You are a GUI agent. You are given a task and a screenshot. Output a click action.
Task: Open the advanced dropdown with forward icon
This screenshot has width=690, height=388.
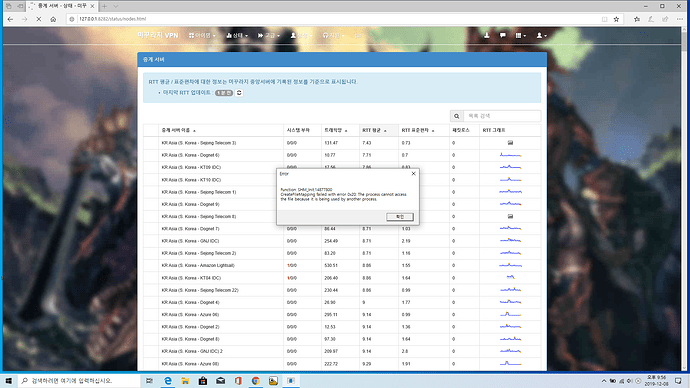tap(268, 35)
